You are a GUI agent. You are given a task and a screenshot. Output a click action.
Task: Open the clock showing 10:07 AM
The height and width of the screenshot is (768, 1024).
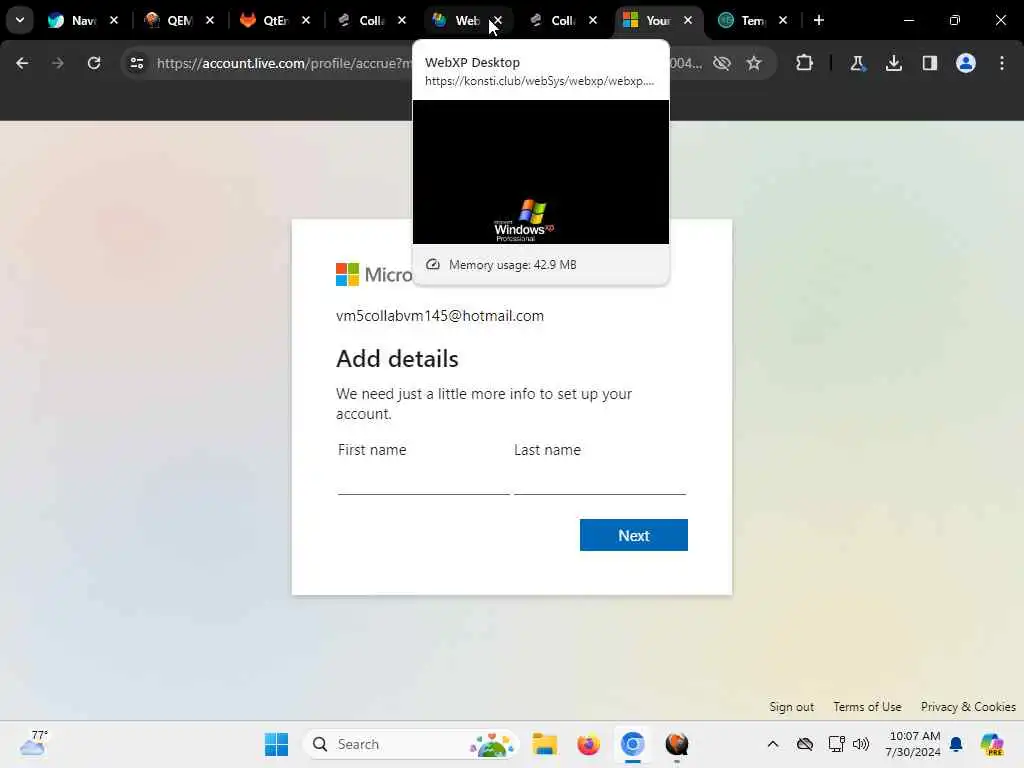tap(913, 744)
